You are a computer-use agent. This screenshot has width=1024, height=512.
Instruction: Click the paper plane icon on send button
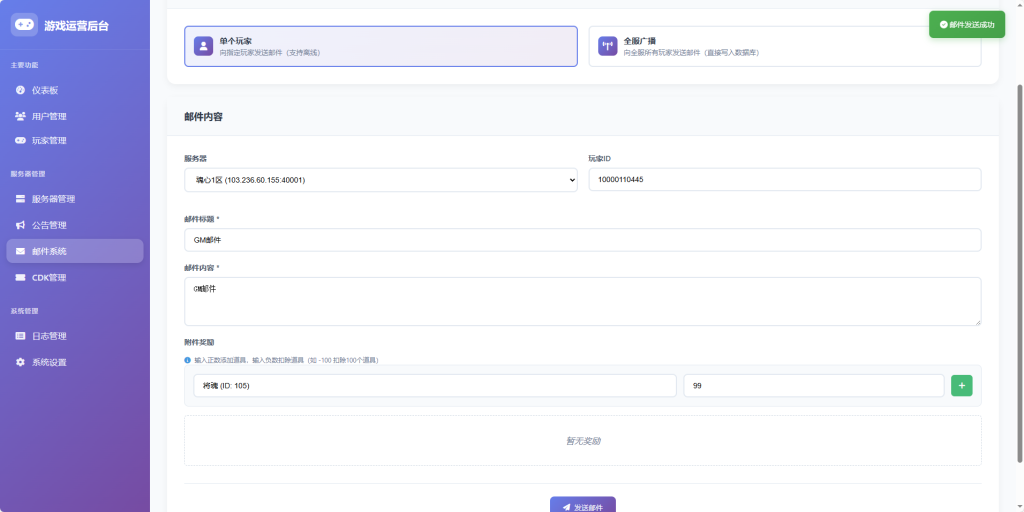click(566, 507)
